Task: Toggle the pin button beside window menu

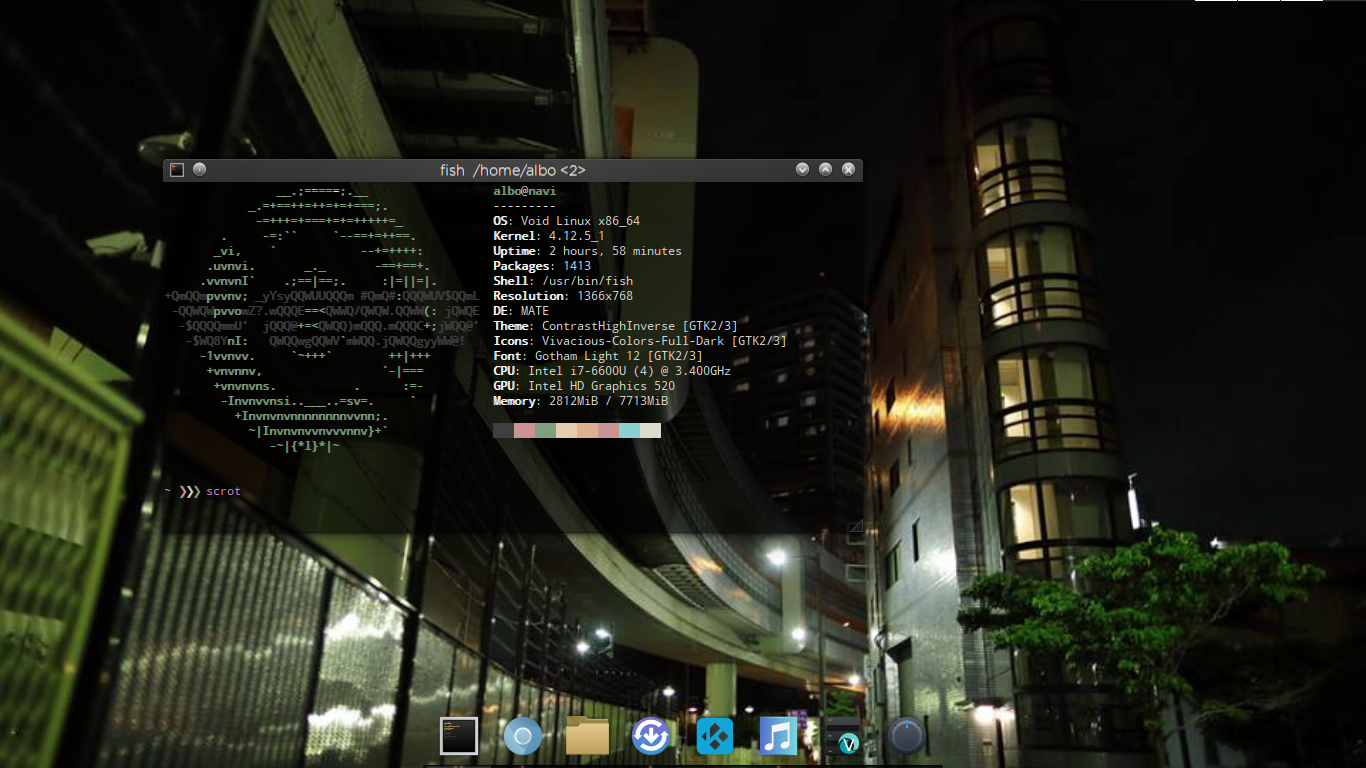Action: click(x=200, y=170)
